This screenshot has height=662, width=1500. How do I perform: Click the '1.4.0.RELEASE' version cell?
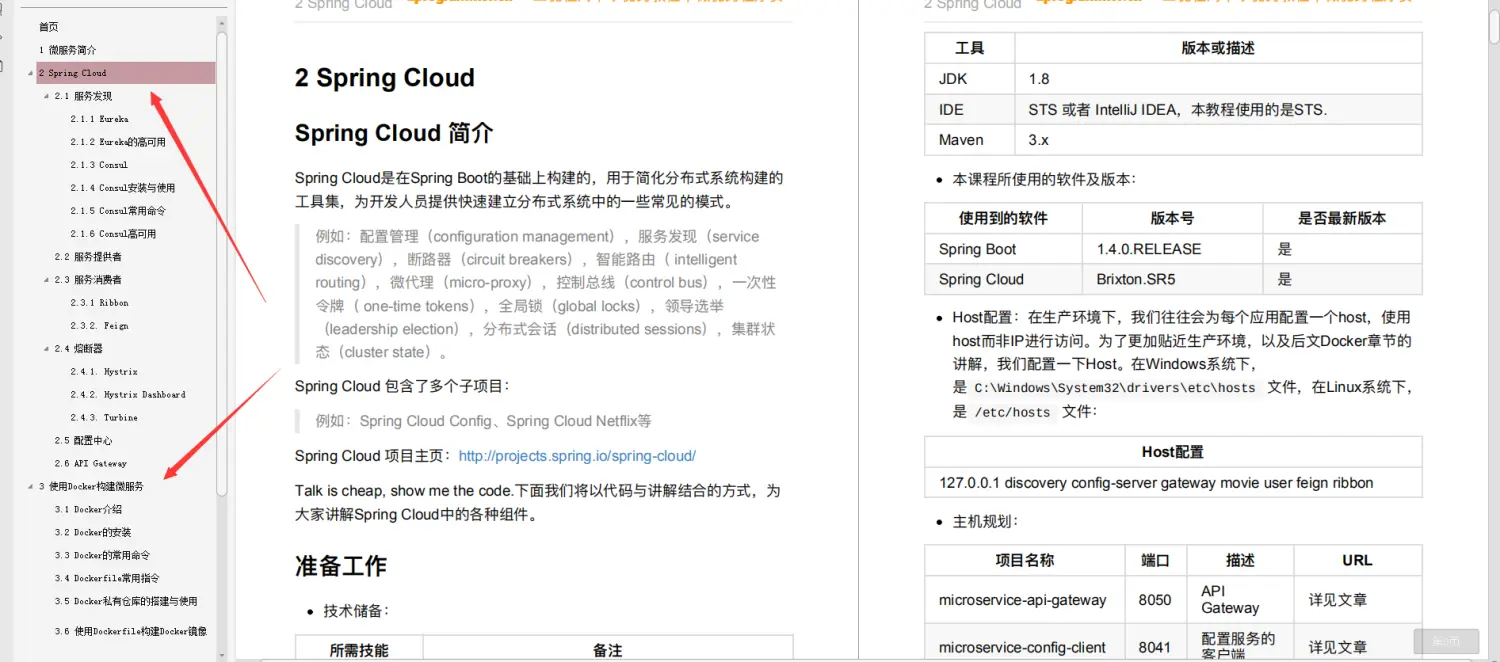1172,249
